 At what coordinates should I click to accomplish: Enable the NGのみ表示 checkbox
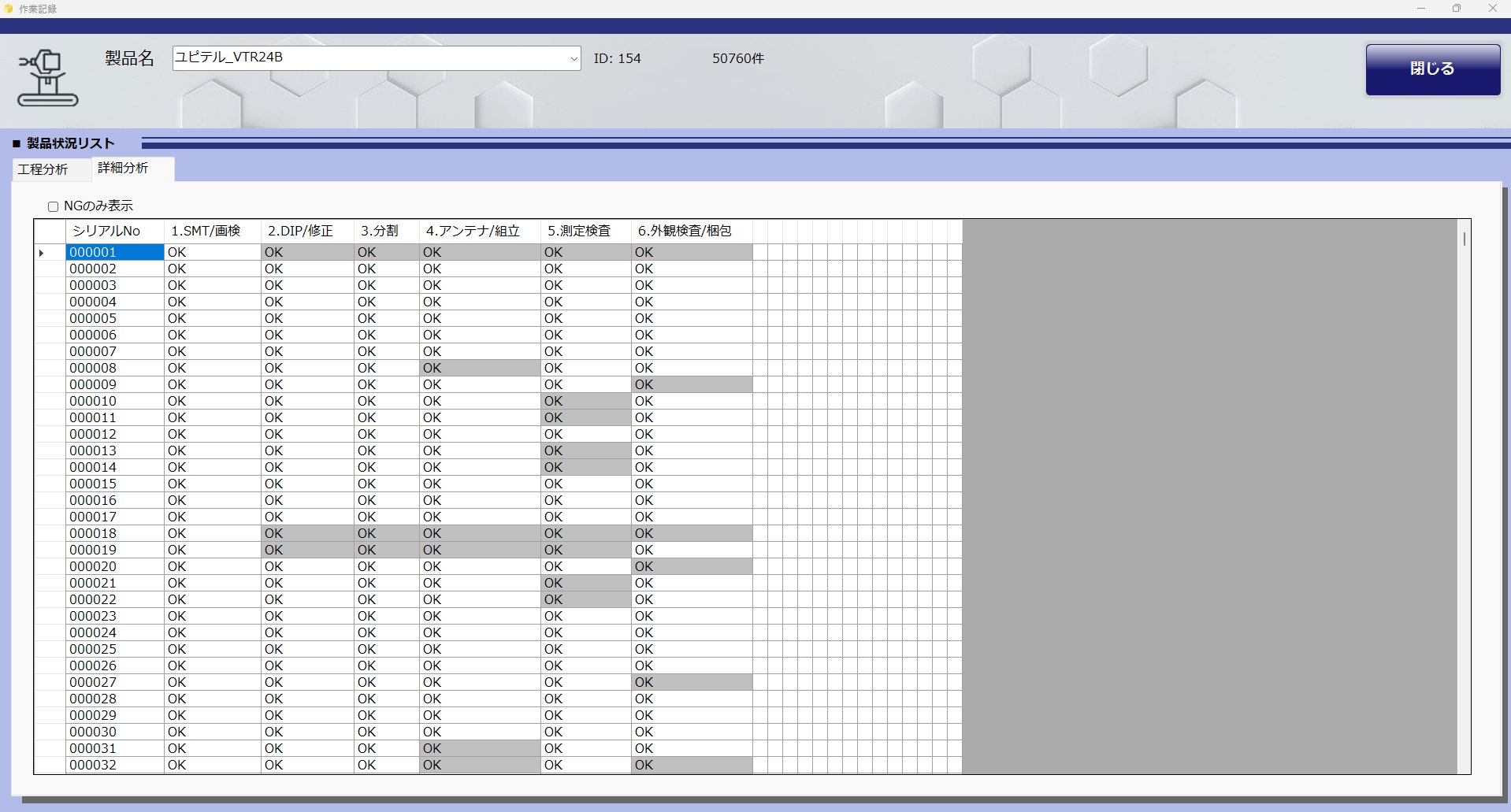54,206
